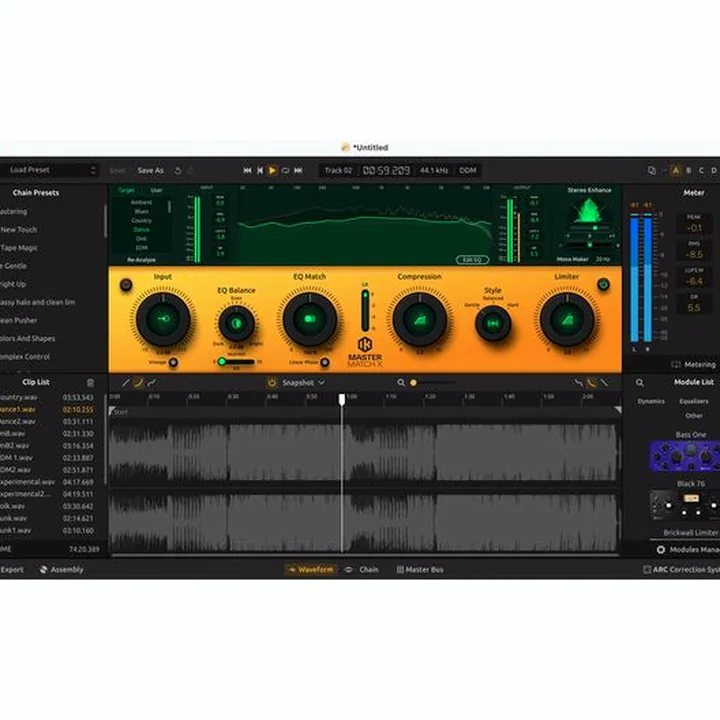Filter modules by Dynamics
Viewport: 720px width, 720px height.
[651, 401]
